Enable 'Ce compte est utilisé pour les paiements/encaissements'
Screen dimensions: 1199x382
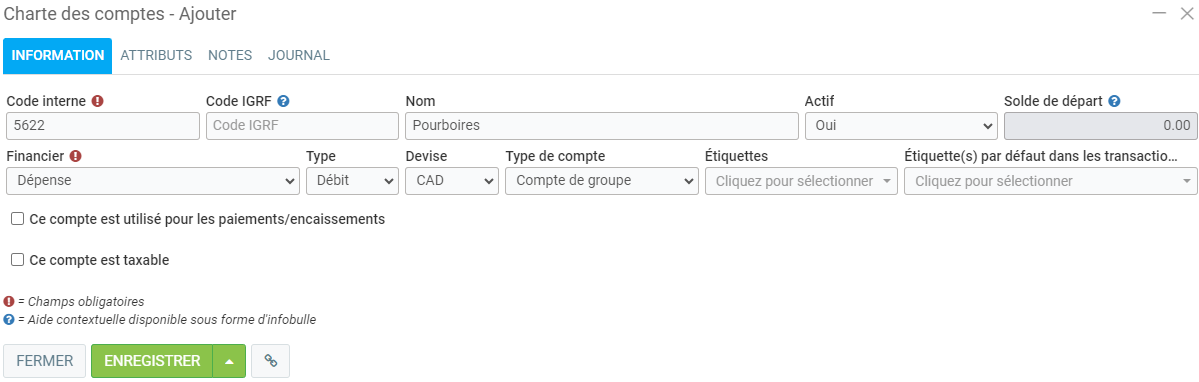[18, 219]
